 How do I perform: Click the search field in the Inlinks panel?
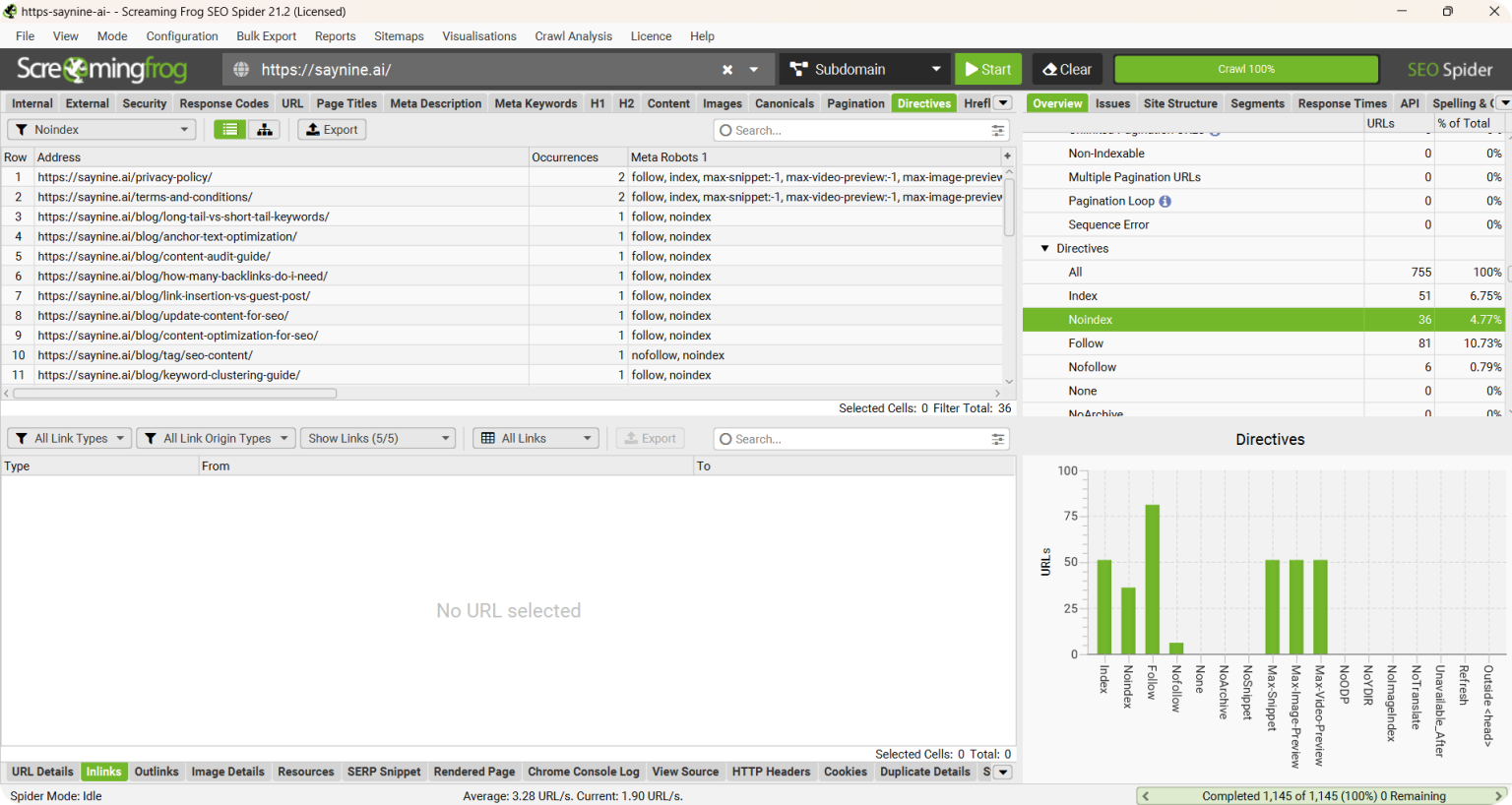tap(852, 439)
